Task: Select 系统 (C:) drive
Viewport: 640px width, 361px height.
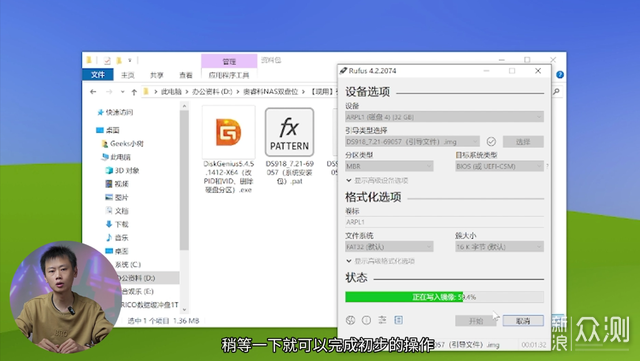Action: click(x=127, y=265)
